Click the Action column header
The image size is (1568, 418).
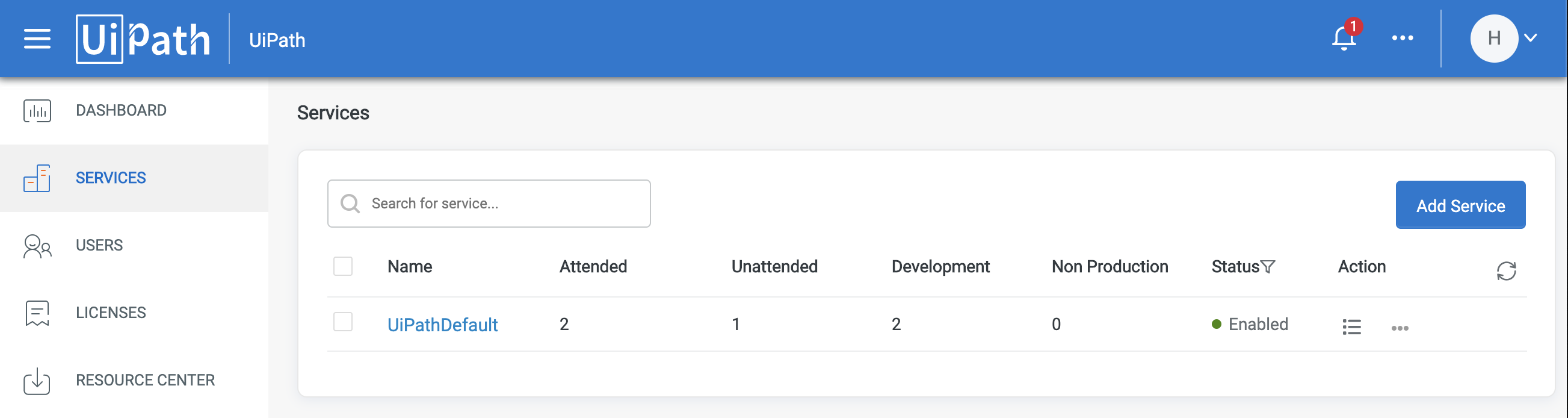point(1361,266)
